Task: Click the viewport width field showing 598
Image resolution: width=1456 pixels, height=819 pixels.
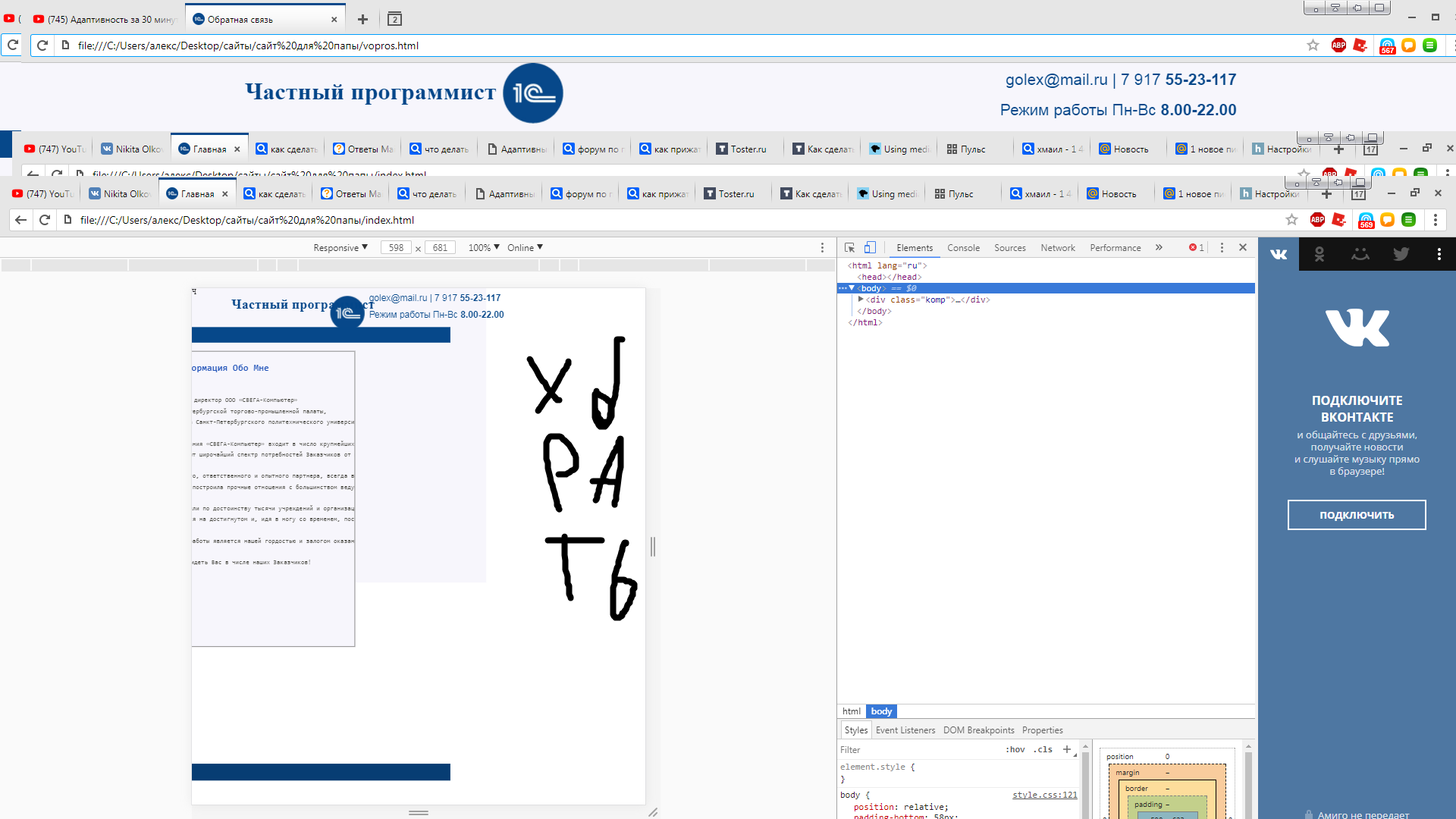Action: pyautogui.click(x=396, y=248)
